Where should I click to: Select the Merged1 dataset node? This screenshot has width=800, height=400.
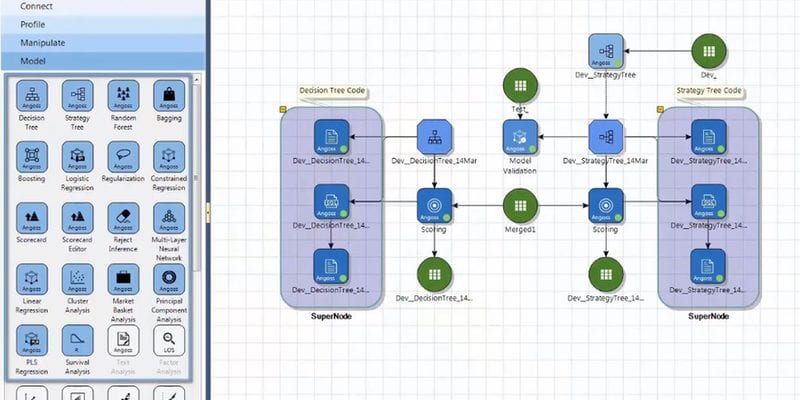click(x=520, y=206)
